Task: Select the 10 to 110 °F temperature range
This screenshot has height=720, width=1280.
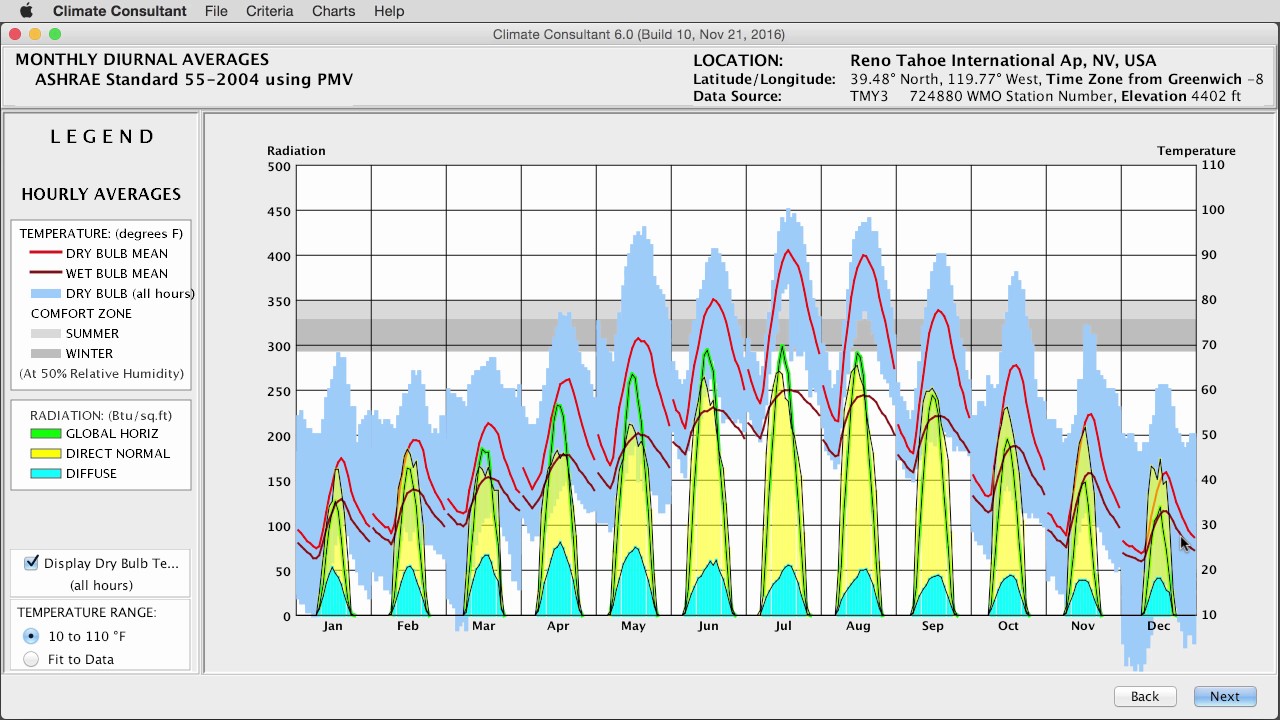Action: (x=31, y=636)
